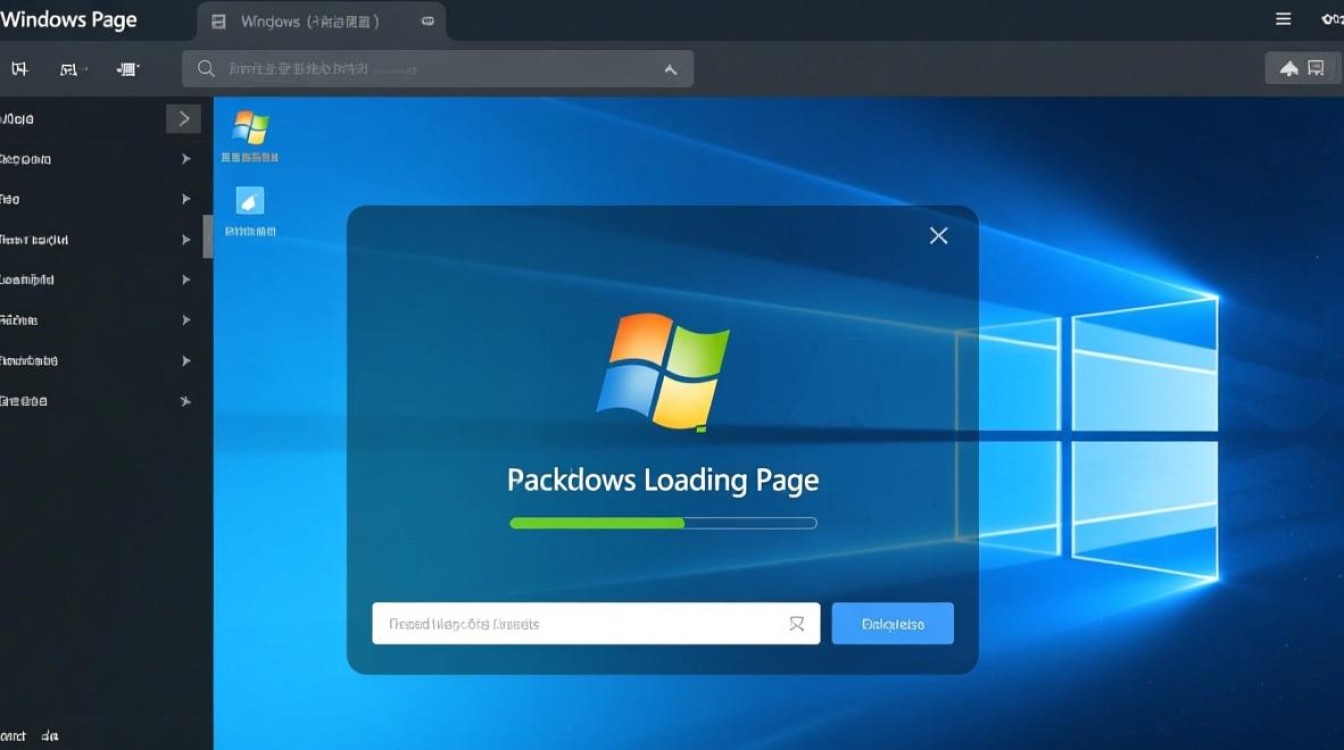This screenshot has width=1344, height=750.
Task: Toggle the pill-shaped switch on the browser tab
Action: pyautogui.click(x=427, y=20)
